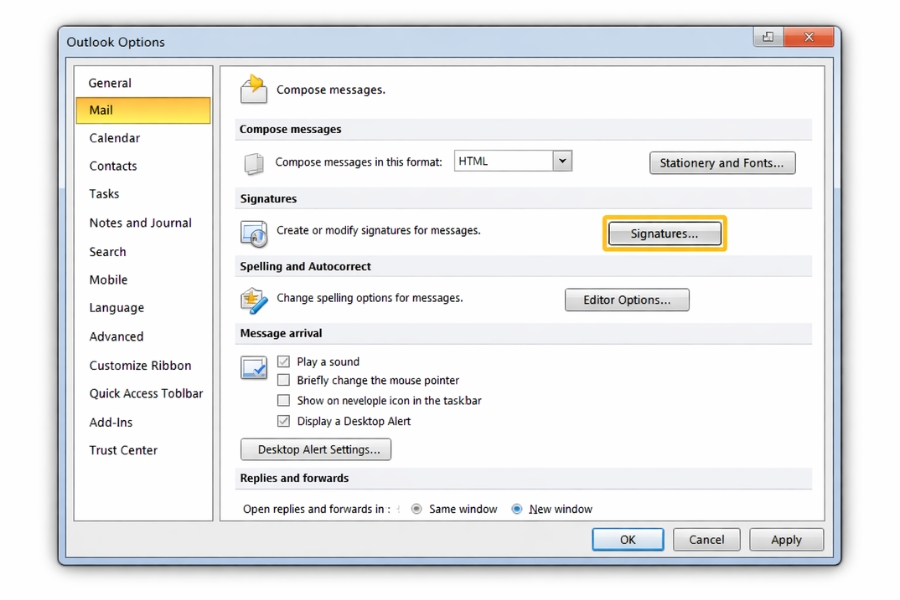This screenshot has height=600, width=900.
Task: Open the Signatures... dialog button
Action: 664,234
